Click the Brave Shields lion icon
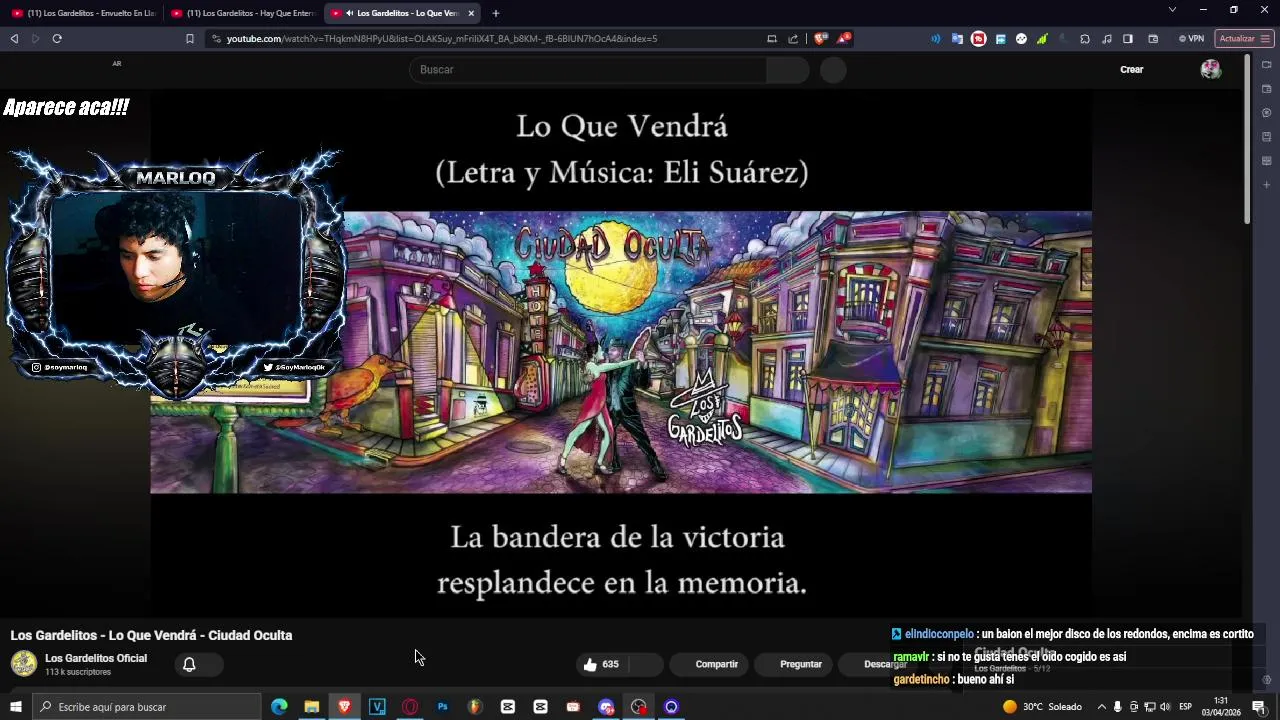 [820, 38]
